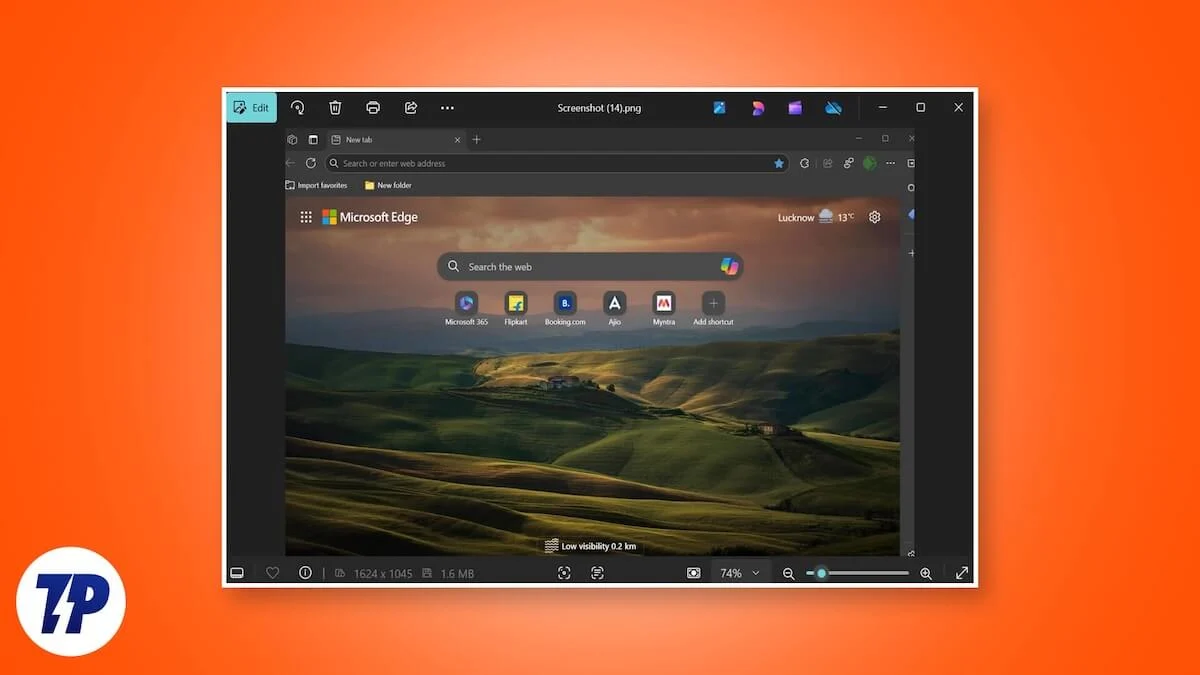Expand the 74% zoom level dropdown
The image size is (1200, 675).
[x=755, y=573]
